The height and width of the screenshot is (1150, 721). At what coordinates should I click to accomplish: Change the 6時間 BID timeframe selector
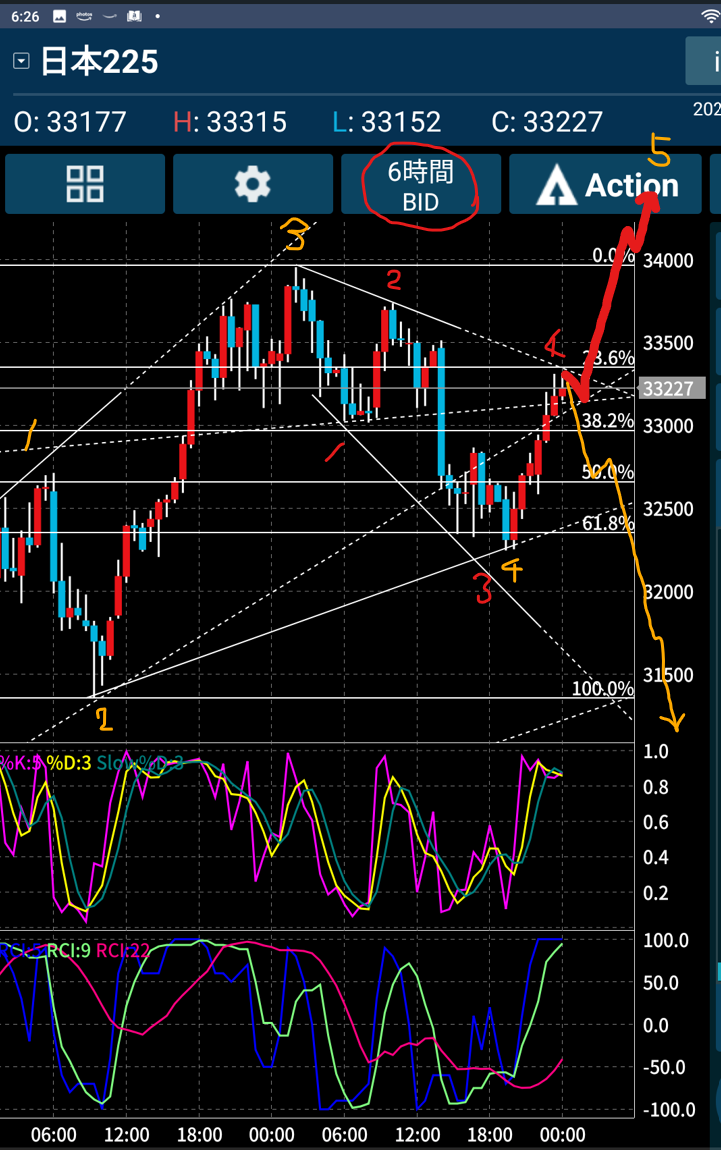coord(421,185)
